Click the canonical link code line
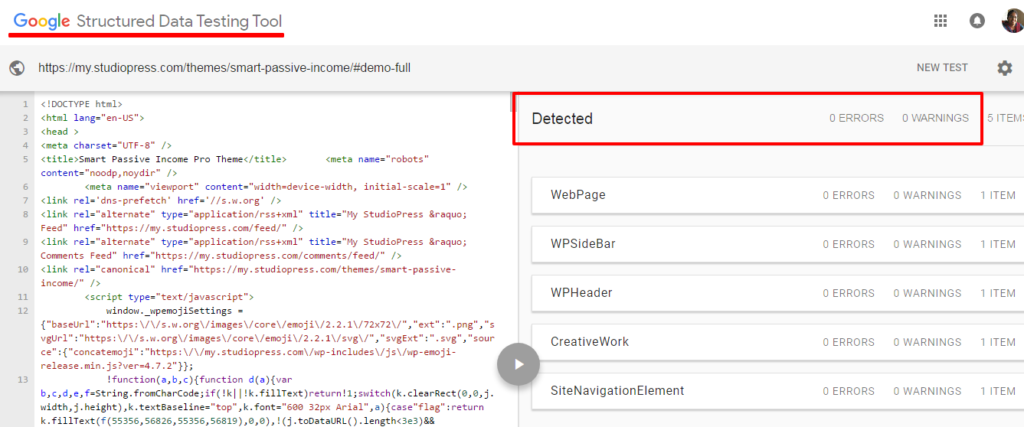Screen dimensions: 1024x427 pos(248,276)
